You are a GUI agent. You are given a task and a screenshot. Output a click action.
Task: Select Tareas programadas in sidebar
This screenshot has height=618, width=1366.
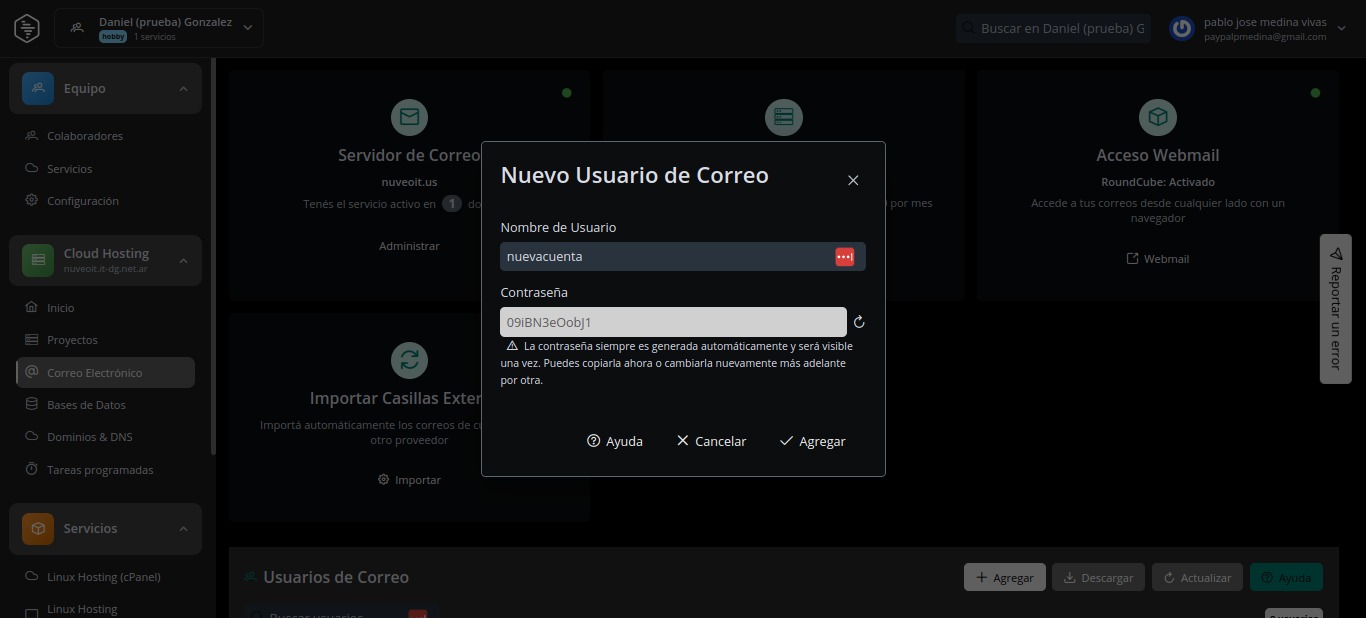pos(100,470)
